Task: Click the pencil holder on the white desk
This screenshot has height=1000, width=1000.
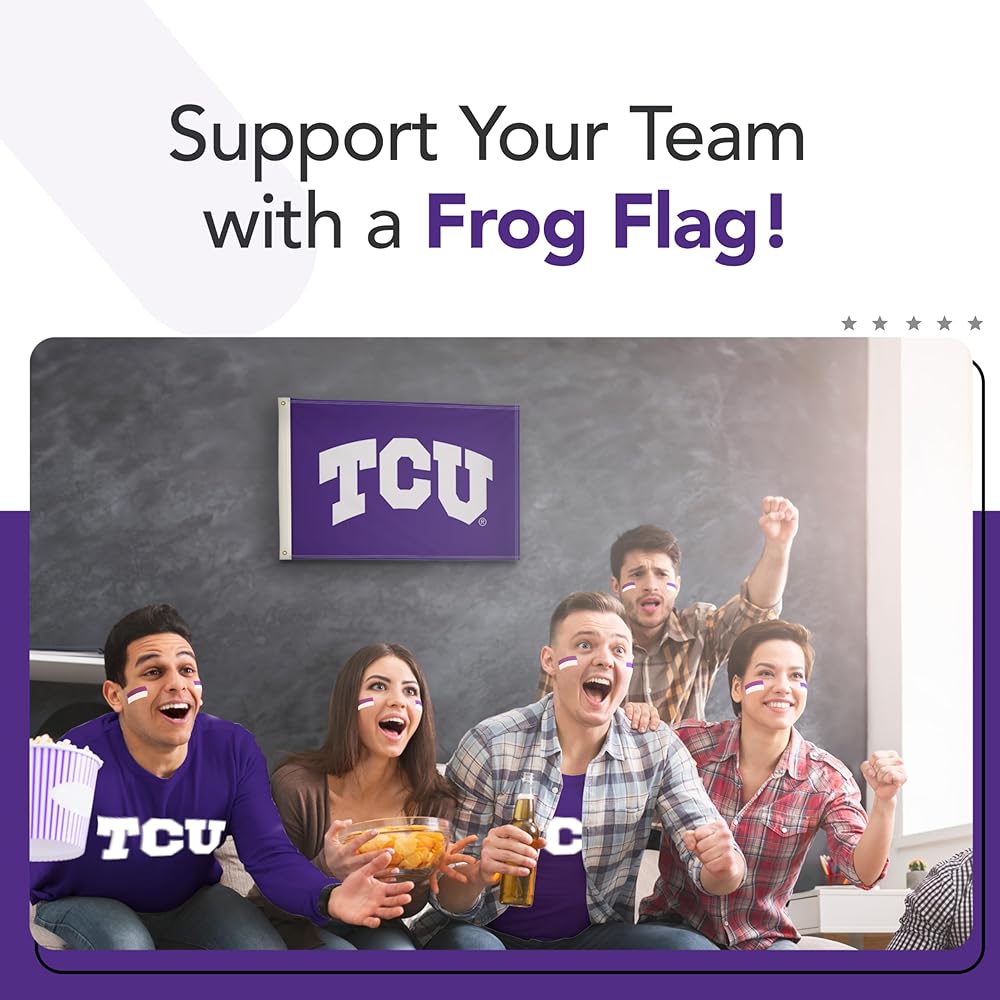Action: (828, 871)
